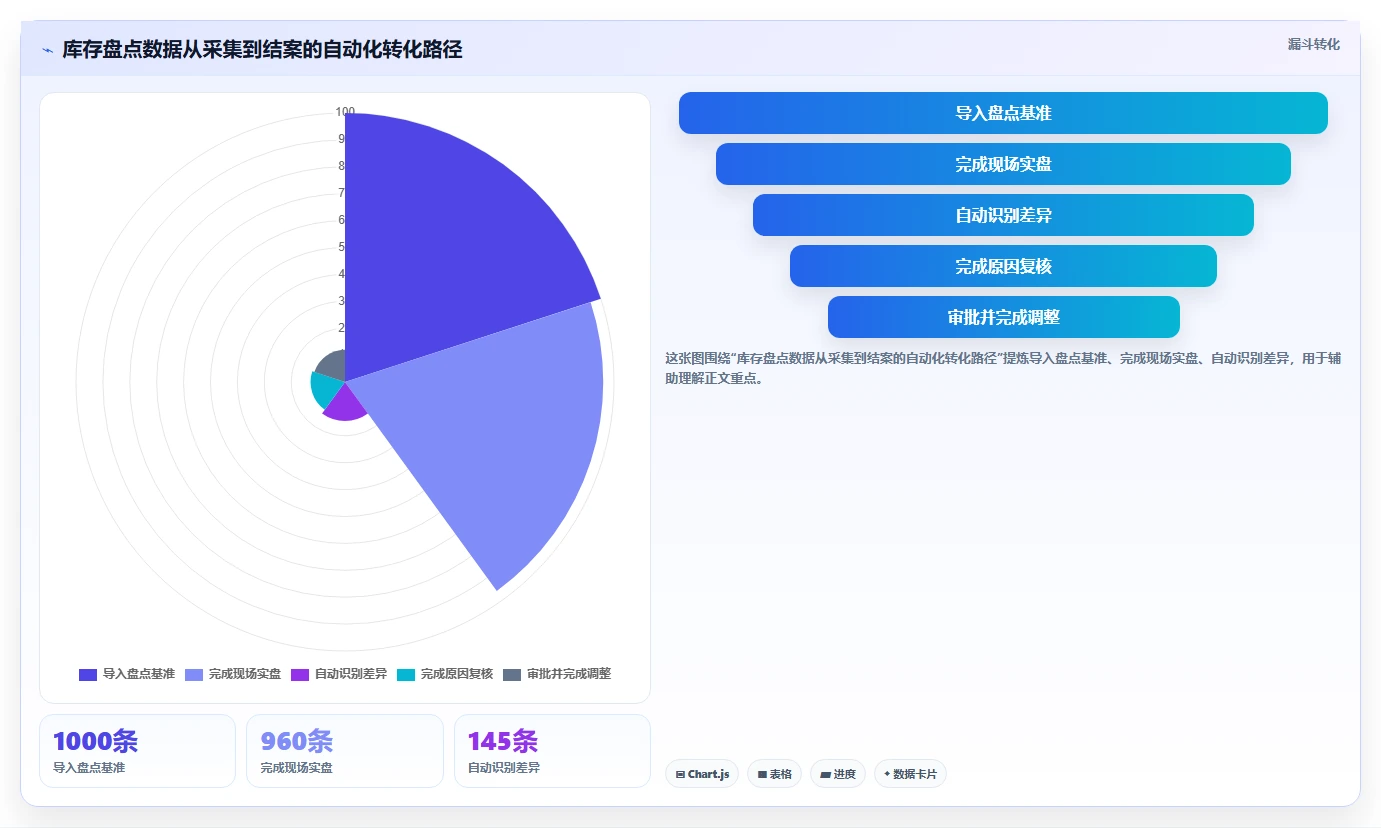
Task: Click the 进度 tag chip
Action: [x=838, y=774]
